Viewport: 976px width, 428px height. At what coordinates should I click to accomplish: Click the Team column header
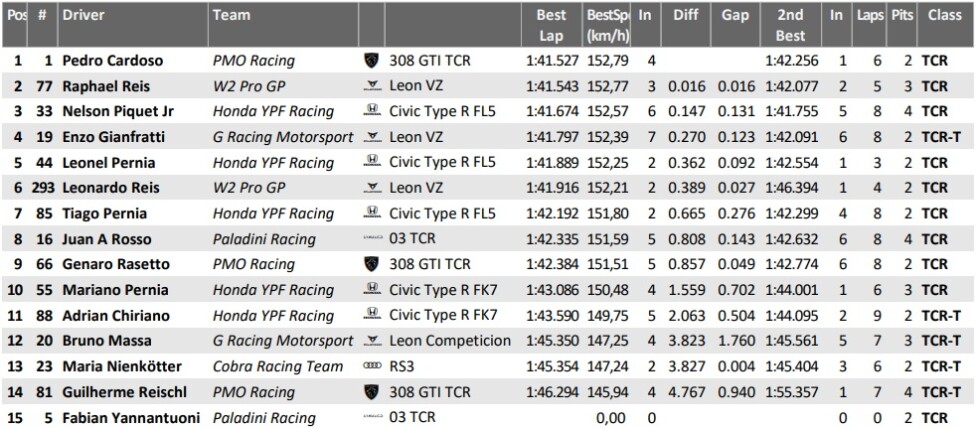(232, 16)
